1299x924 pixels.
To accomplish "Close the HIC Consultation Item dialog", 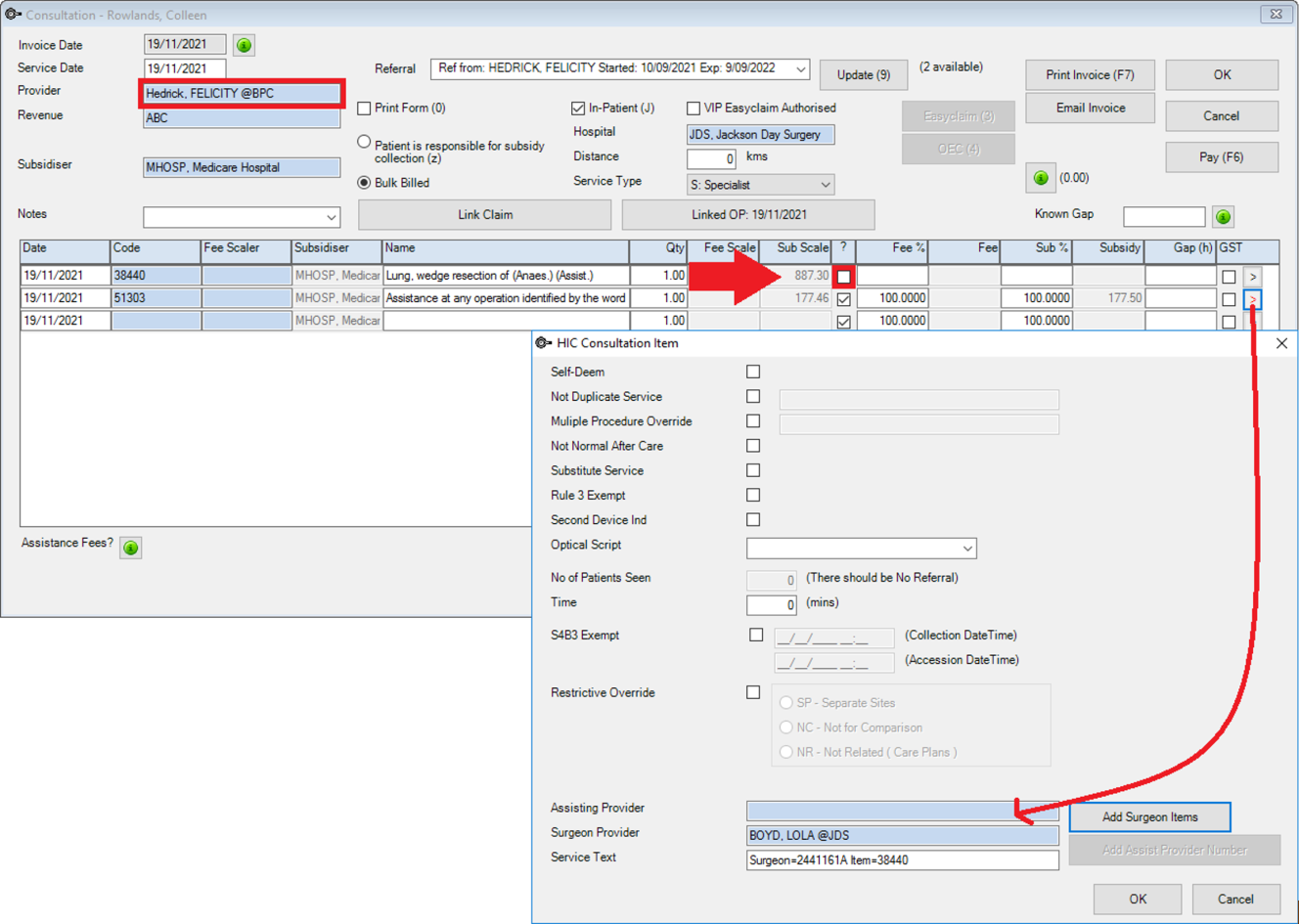I will pyautogui.click(x=1281, y=343).
